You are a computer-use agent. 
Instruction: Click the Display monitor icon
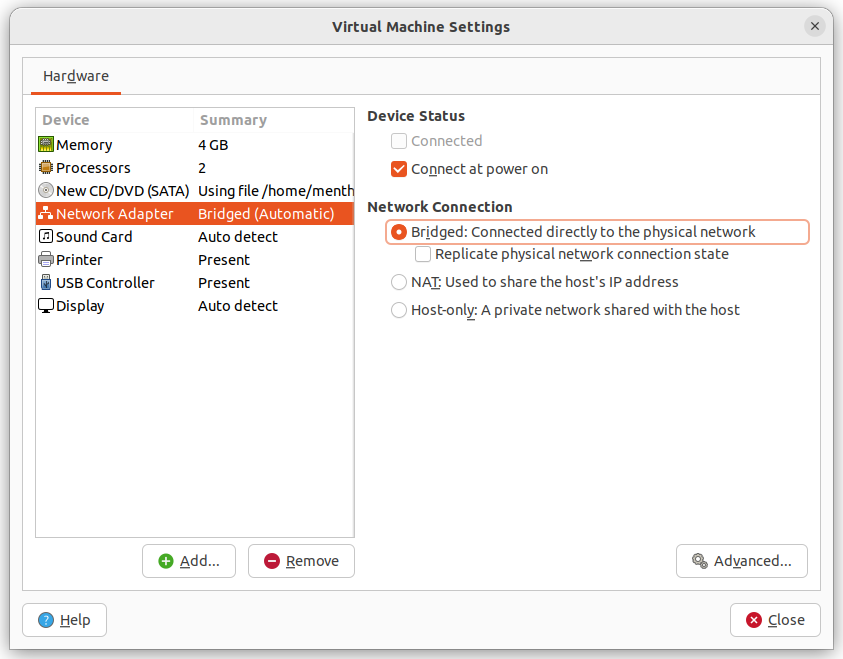click(x=46, y=305)
